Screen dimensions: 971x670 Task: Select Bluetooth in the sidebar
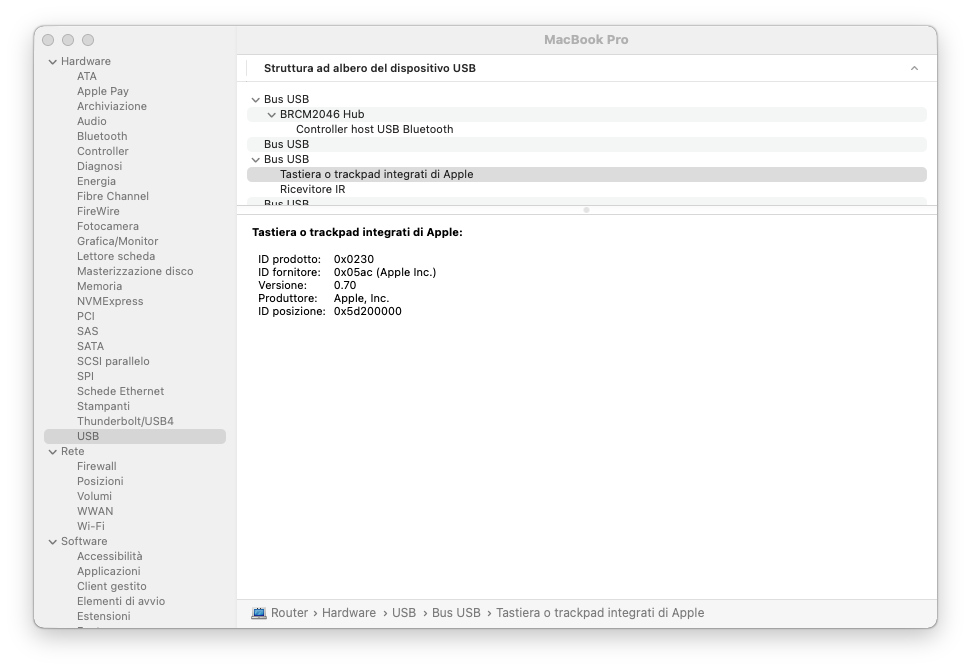[x=102, y=136]
